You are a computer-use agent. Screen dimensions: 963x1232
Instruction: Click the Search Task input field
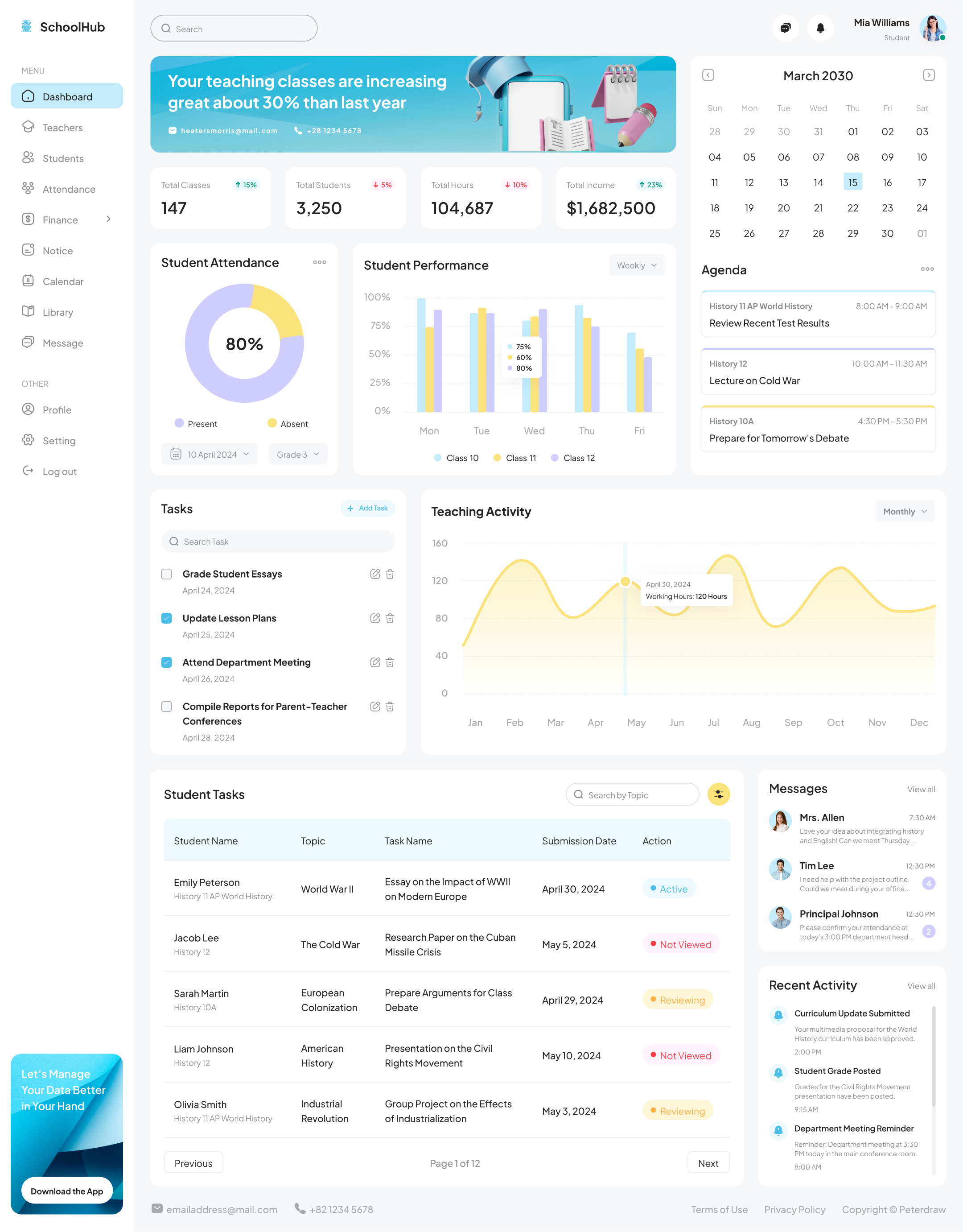coord(277,542)
